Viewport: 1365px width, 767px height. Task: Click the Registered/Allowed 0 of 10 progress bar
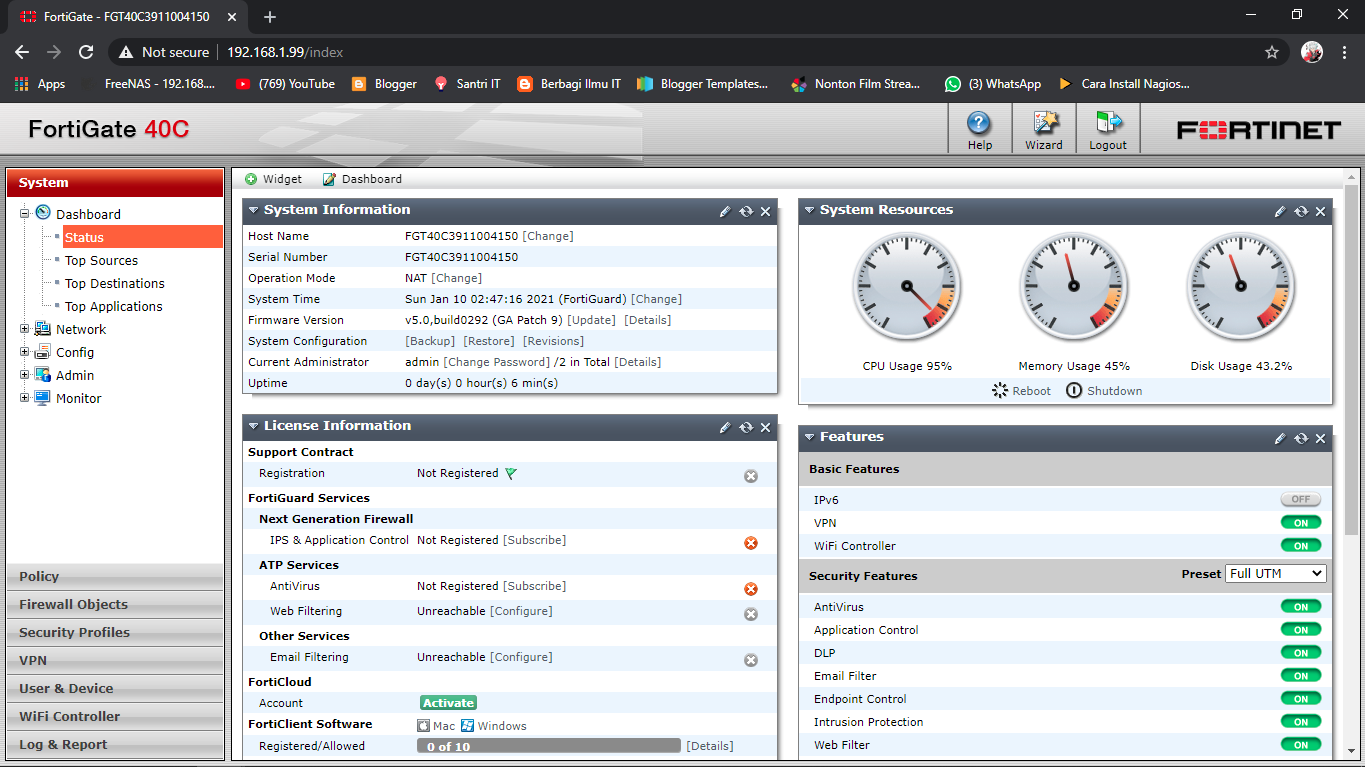[549, 746]
